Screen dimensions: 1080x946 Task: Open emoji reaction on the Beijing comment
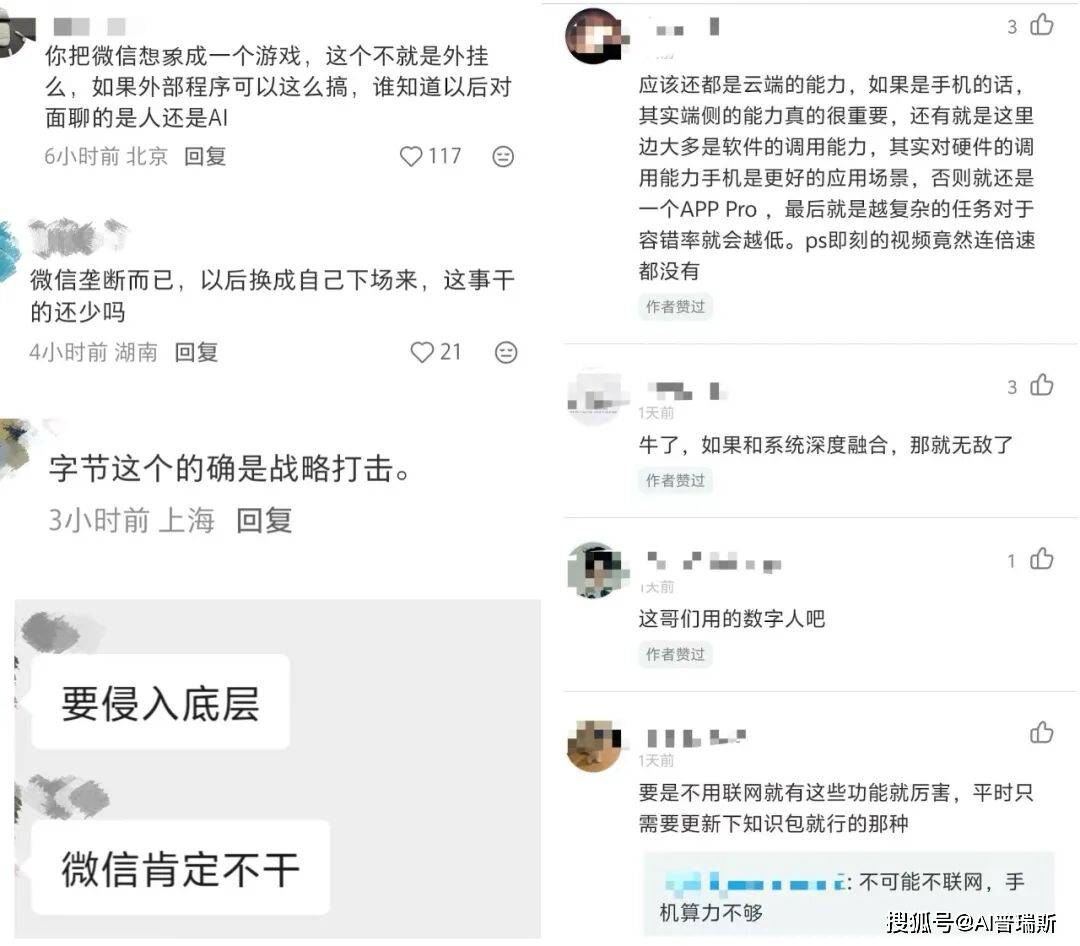pos(503,156)
